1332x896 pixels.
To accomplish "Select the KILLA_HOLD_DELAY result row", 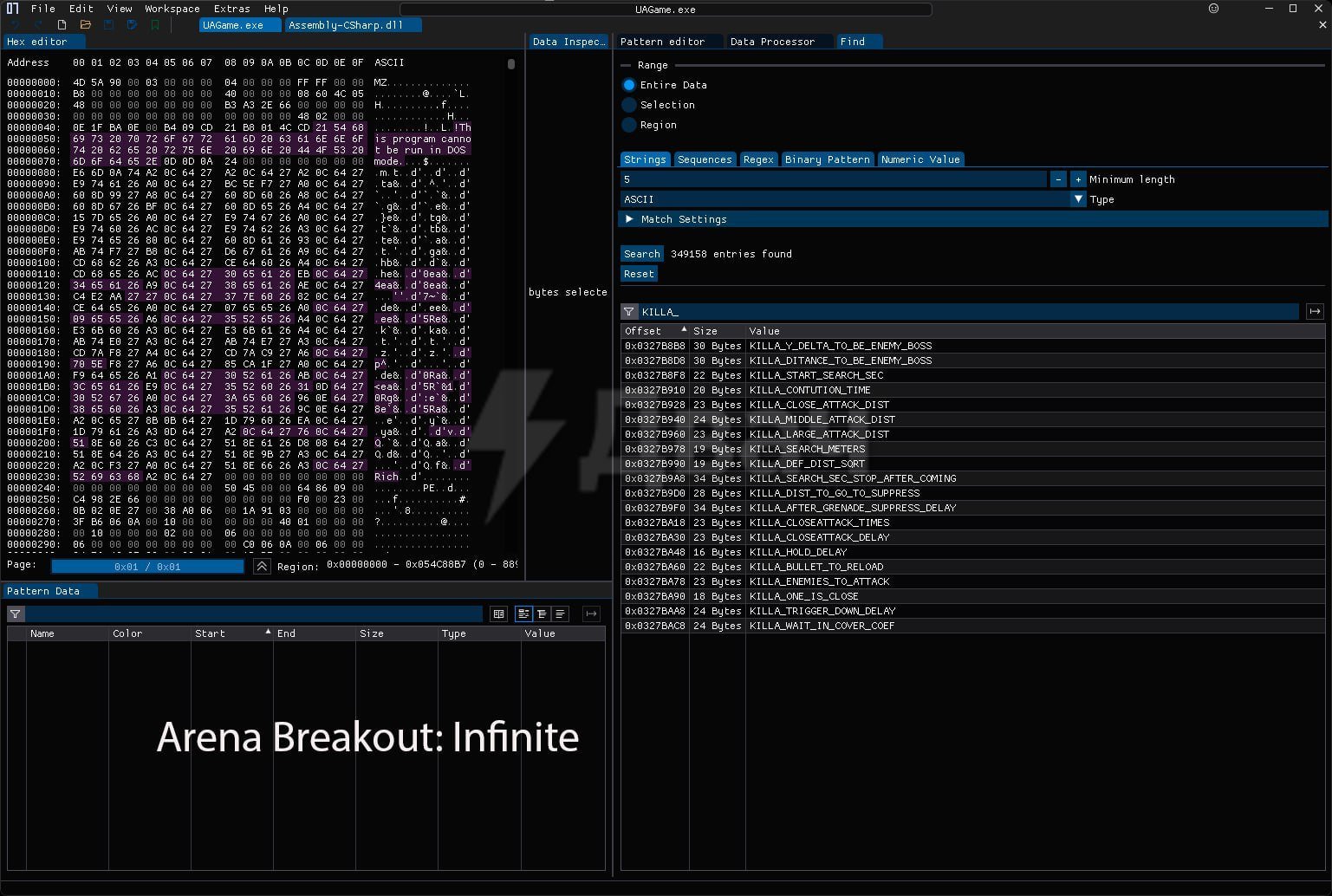I will [x=973, y=552].
